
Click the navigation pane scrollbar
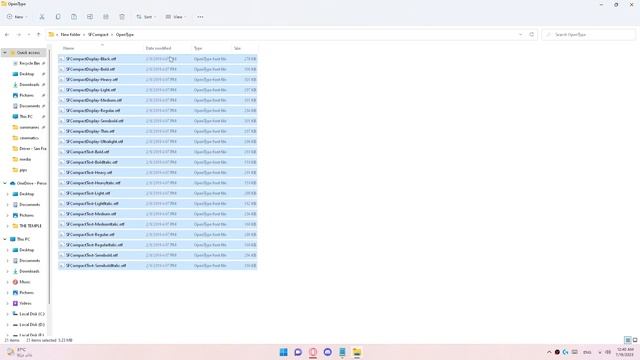pyautogui.click(x=49, y=176)
